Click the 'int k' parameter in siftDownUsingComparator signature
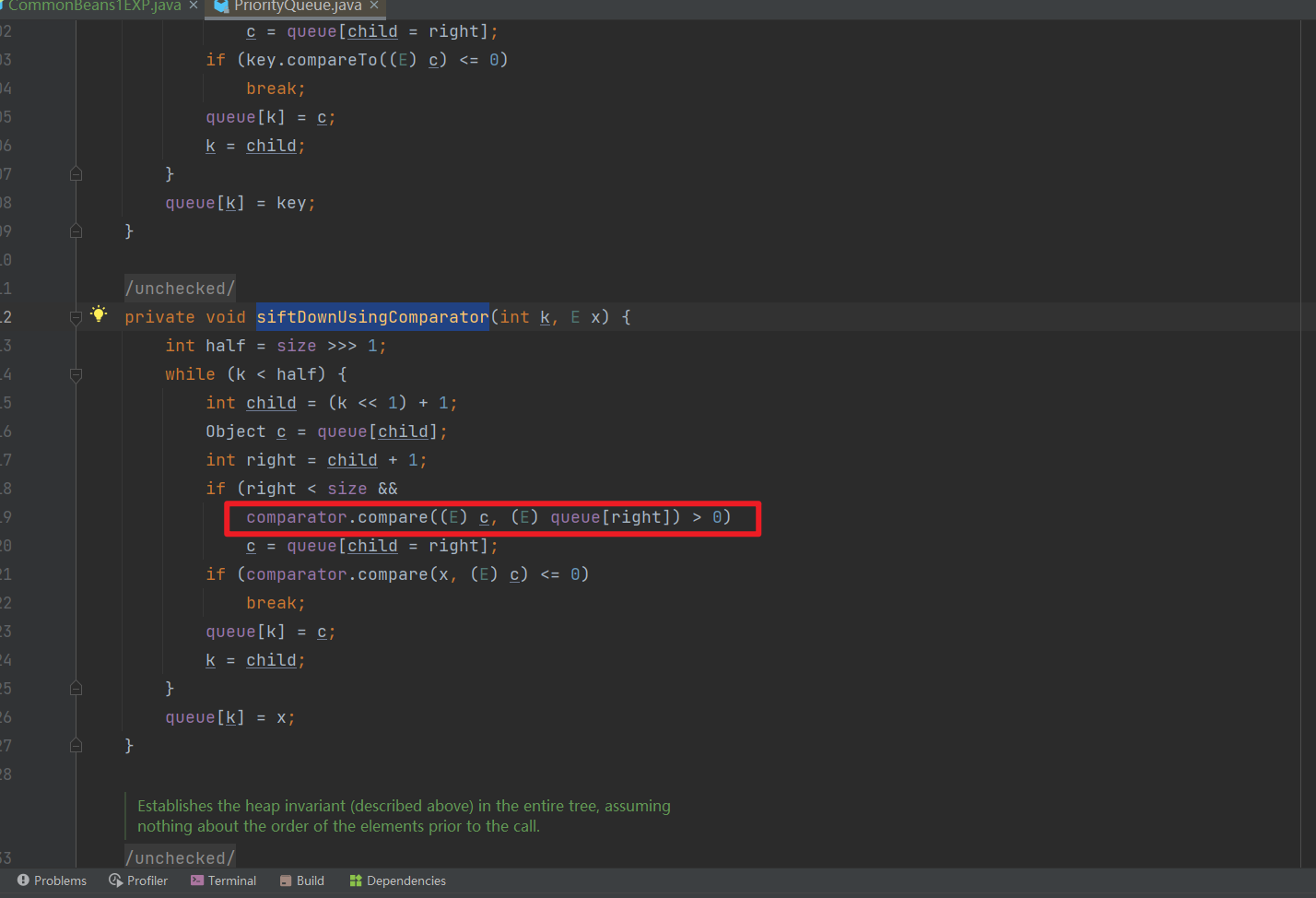The width and height of the screenshot is (1316, 898). (x=525, y=317)
